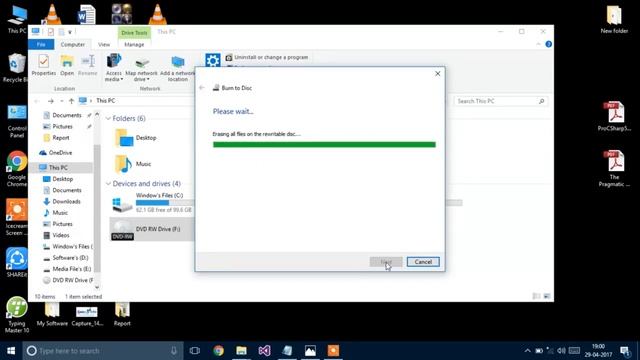
Task: Open Settings gear icon in ribbon
Action: (212, 61)
